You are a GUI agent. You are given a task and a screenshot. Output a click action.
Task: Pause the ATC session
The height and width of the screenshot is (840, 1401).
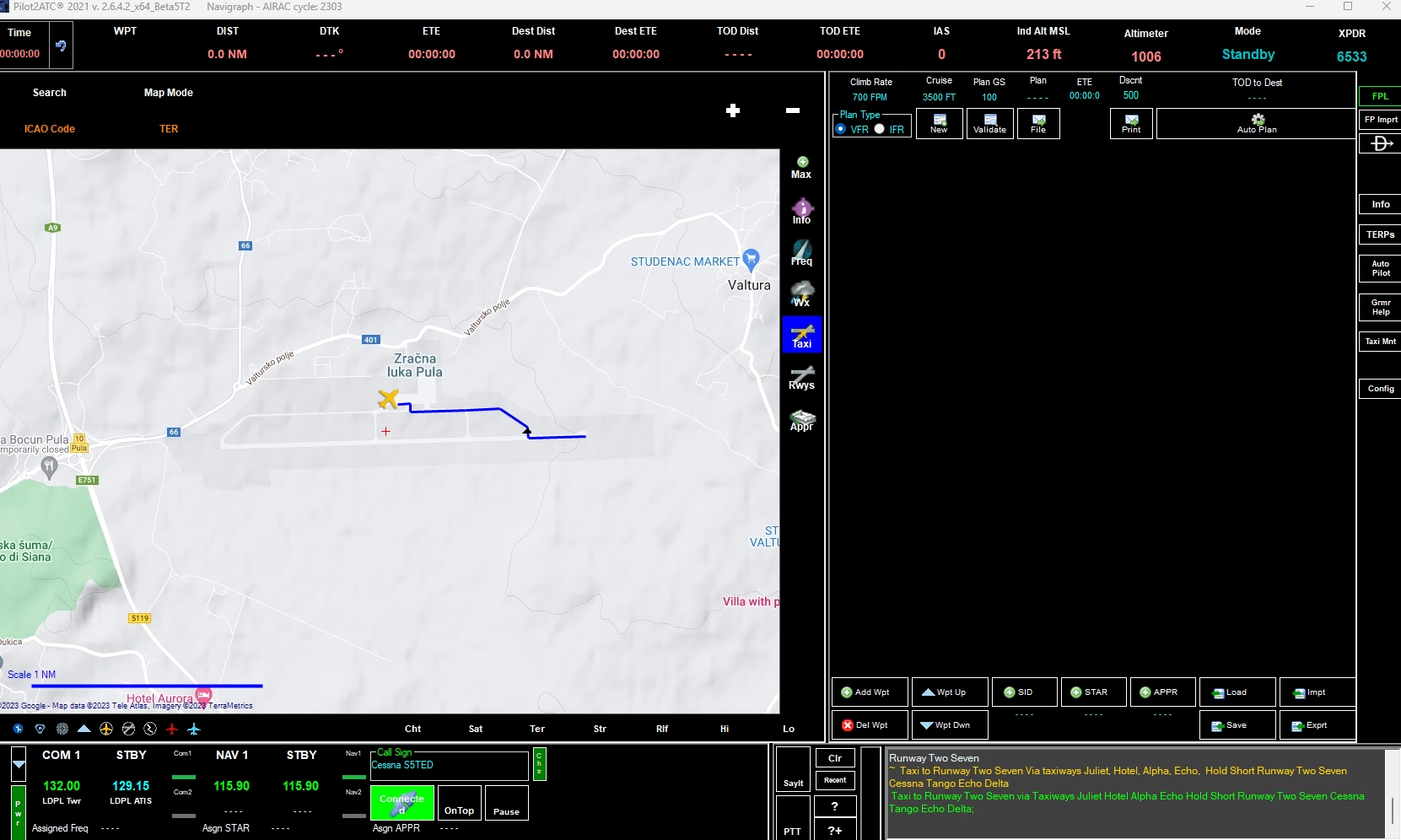coord(507,803)
